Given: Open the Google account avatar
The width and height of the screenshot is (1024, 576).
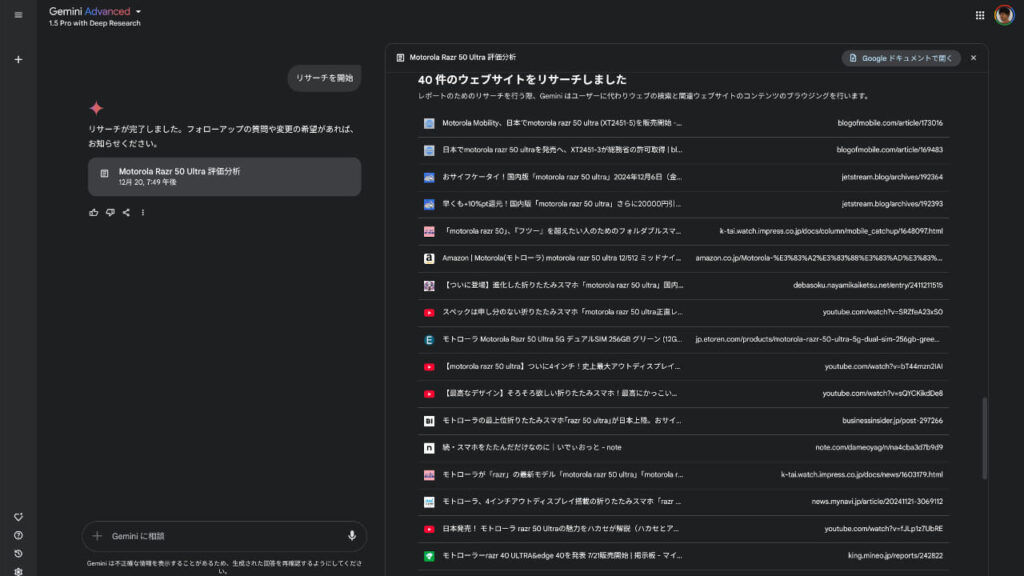Looking at the screenshot, I should 1004,14.
